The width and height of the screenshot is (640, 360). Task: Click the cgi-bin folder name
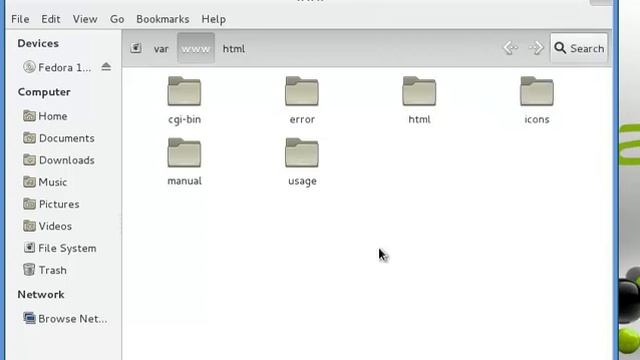(184, 120)
